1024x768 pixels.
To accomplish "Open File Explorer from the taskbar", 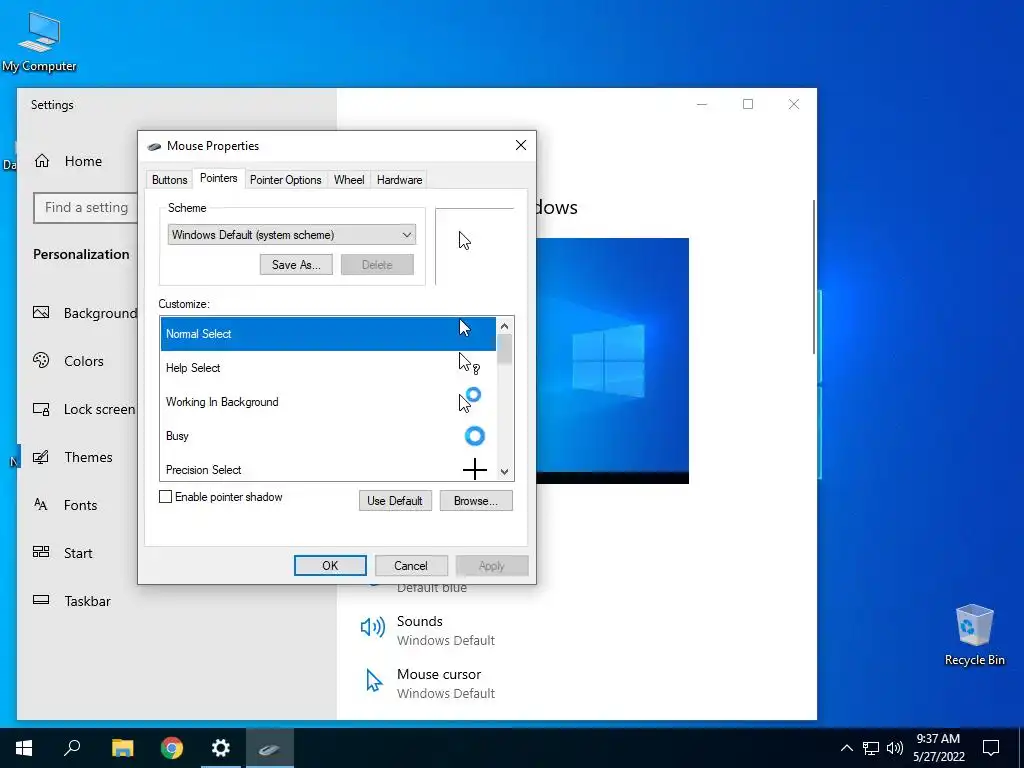I will click(x=122, y=748).
